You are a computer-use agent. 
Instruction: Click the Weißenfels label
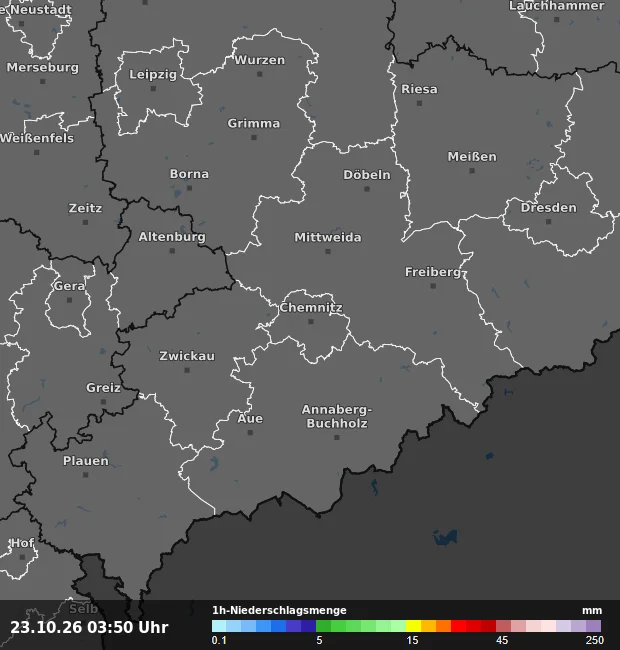37,138
